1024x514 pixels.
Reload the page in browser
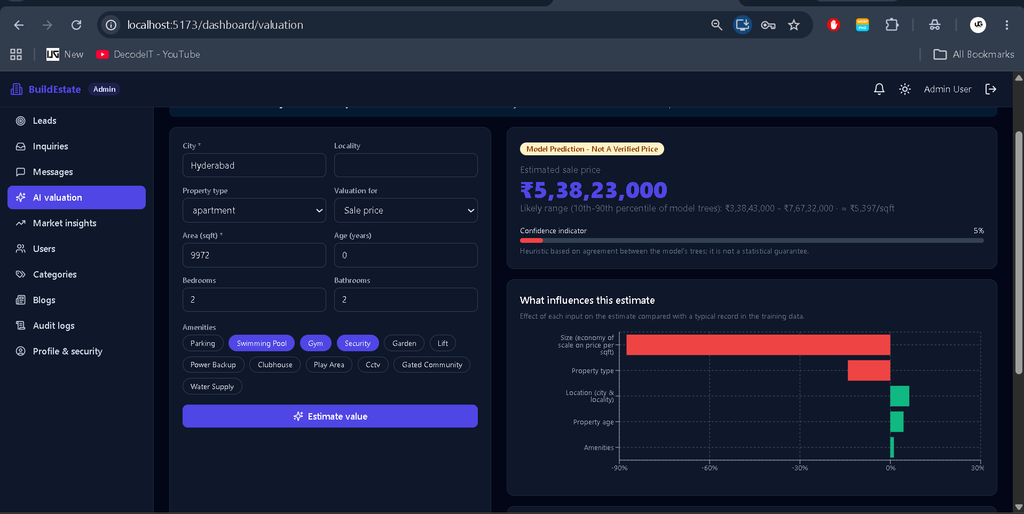76,25
